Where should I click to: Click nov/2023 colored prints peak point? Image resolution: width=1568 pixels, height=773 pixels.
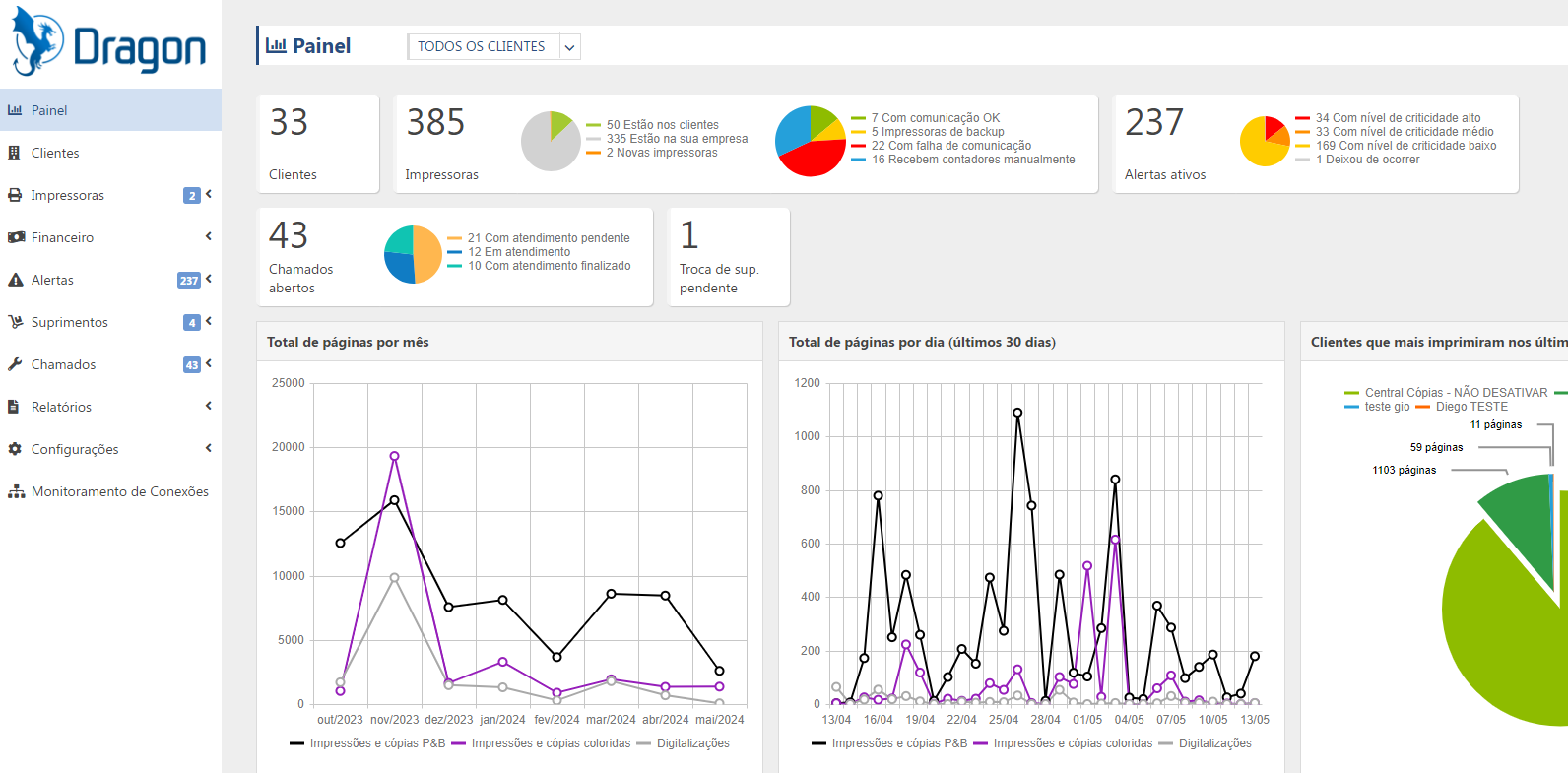tap(394, 456)
